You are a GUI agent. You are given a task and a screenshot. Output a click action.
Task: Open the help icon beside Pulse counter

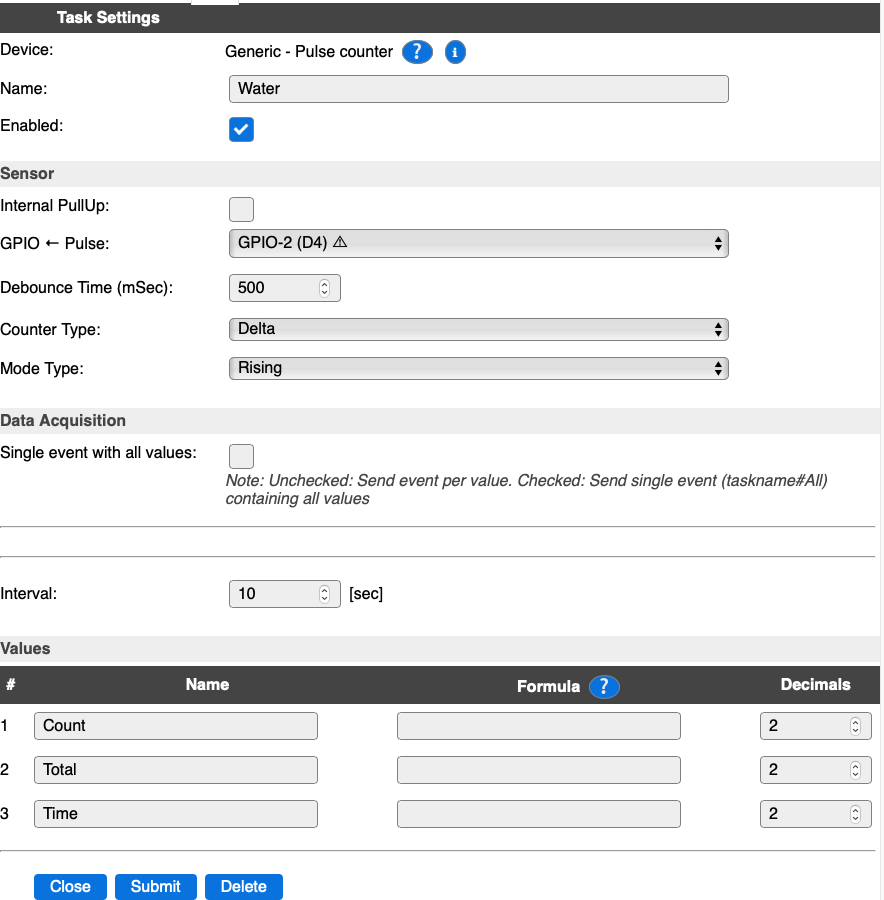pyautogui.click(x=417, y=52)
